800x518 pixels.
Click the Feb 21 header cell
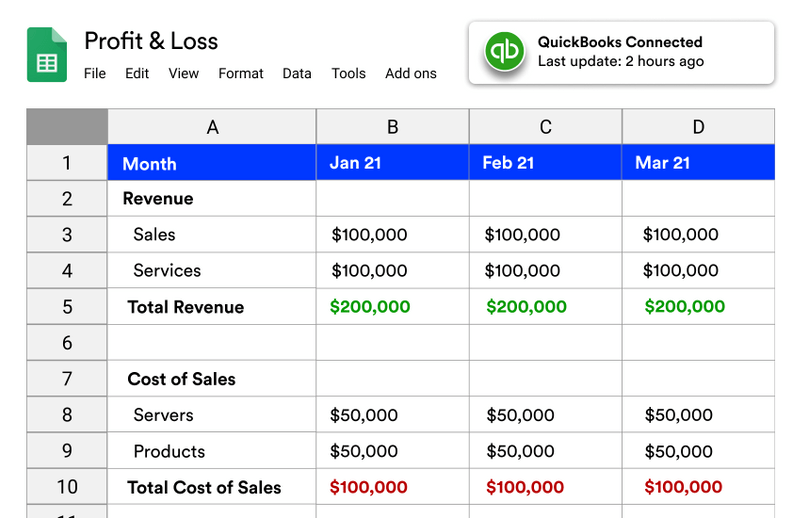(x=545, y=163)
